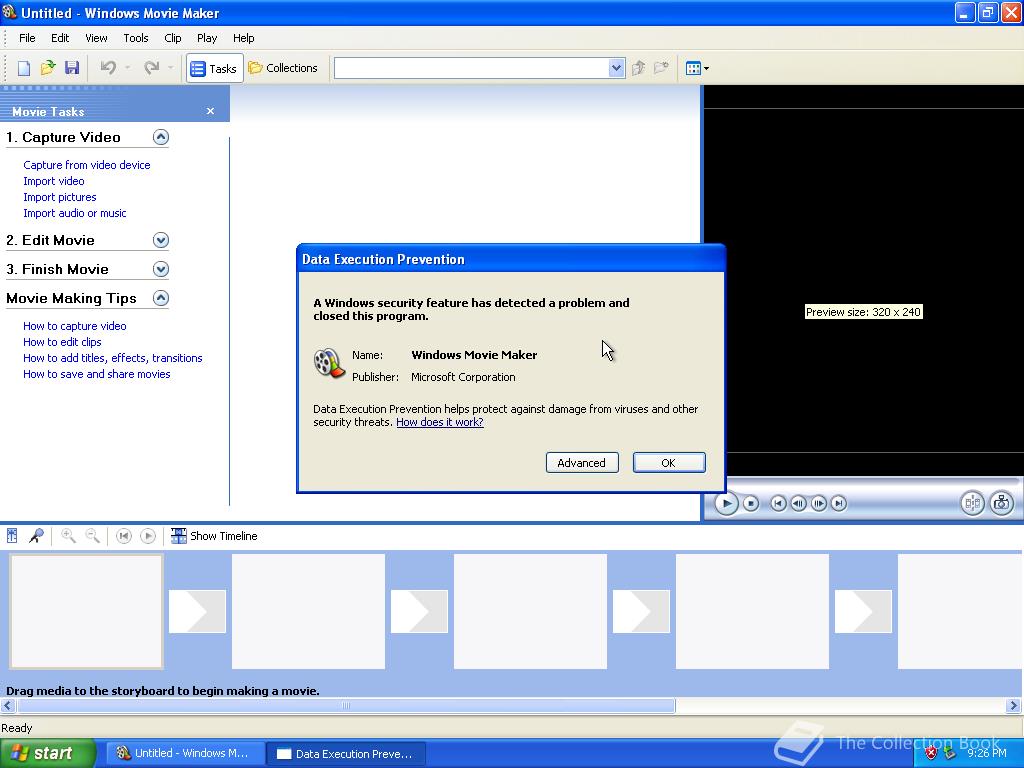Viewport: 1024px width, 768px height.
Task: Click the Back button in monitor controls
Action: click(778, 504)
